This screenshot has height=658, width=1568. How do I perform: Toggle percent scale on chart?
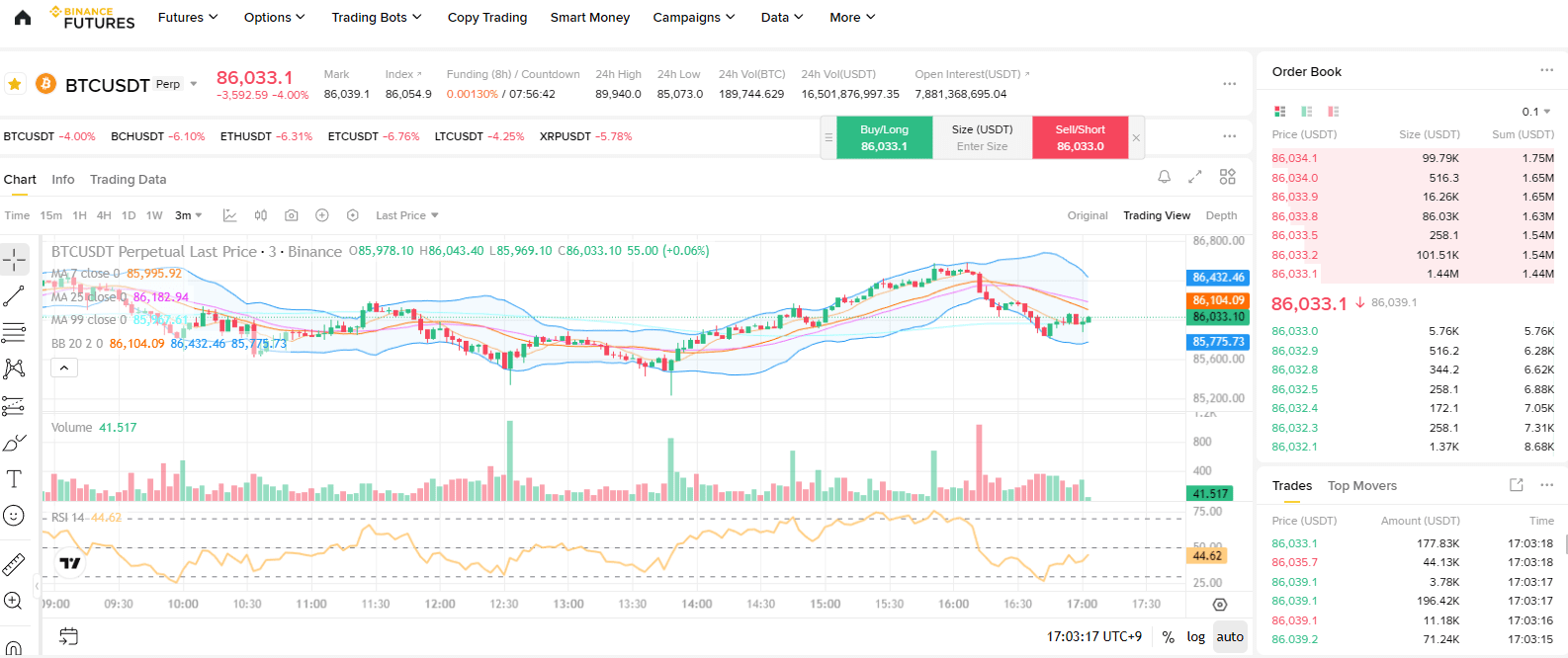tap(1169, 637)
